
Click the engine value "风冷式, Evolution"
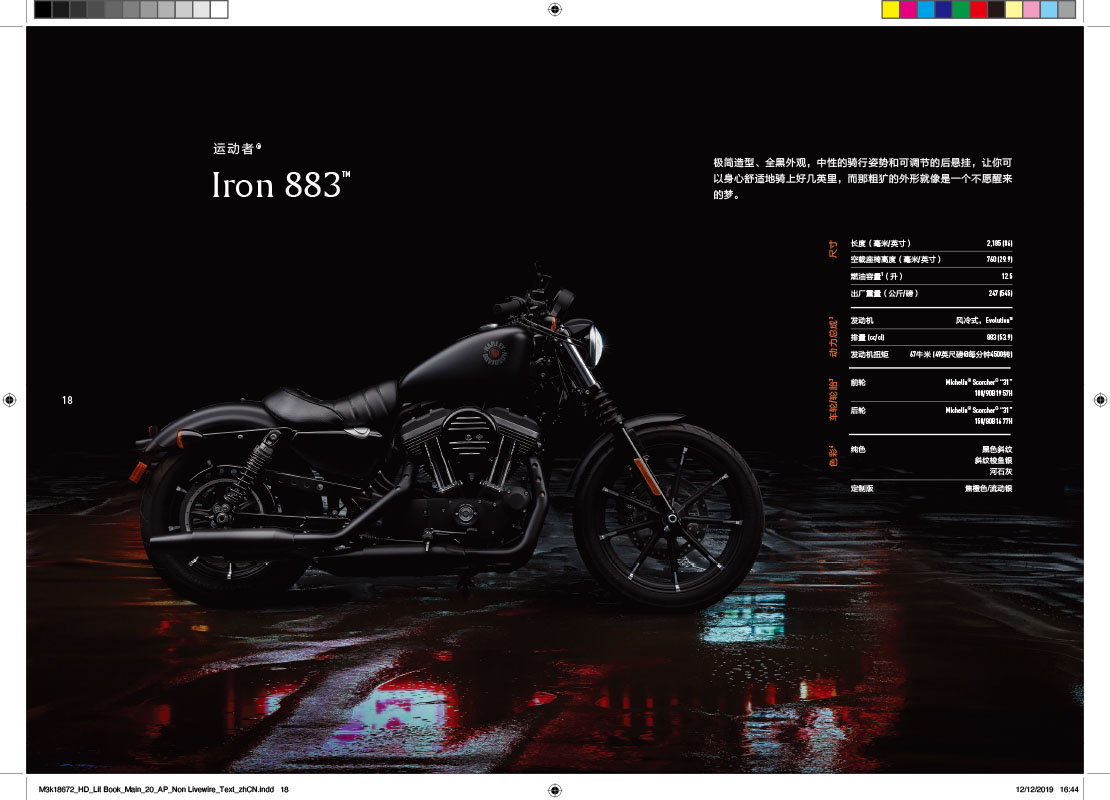pos(984,321)
